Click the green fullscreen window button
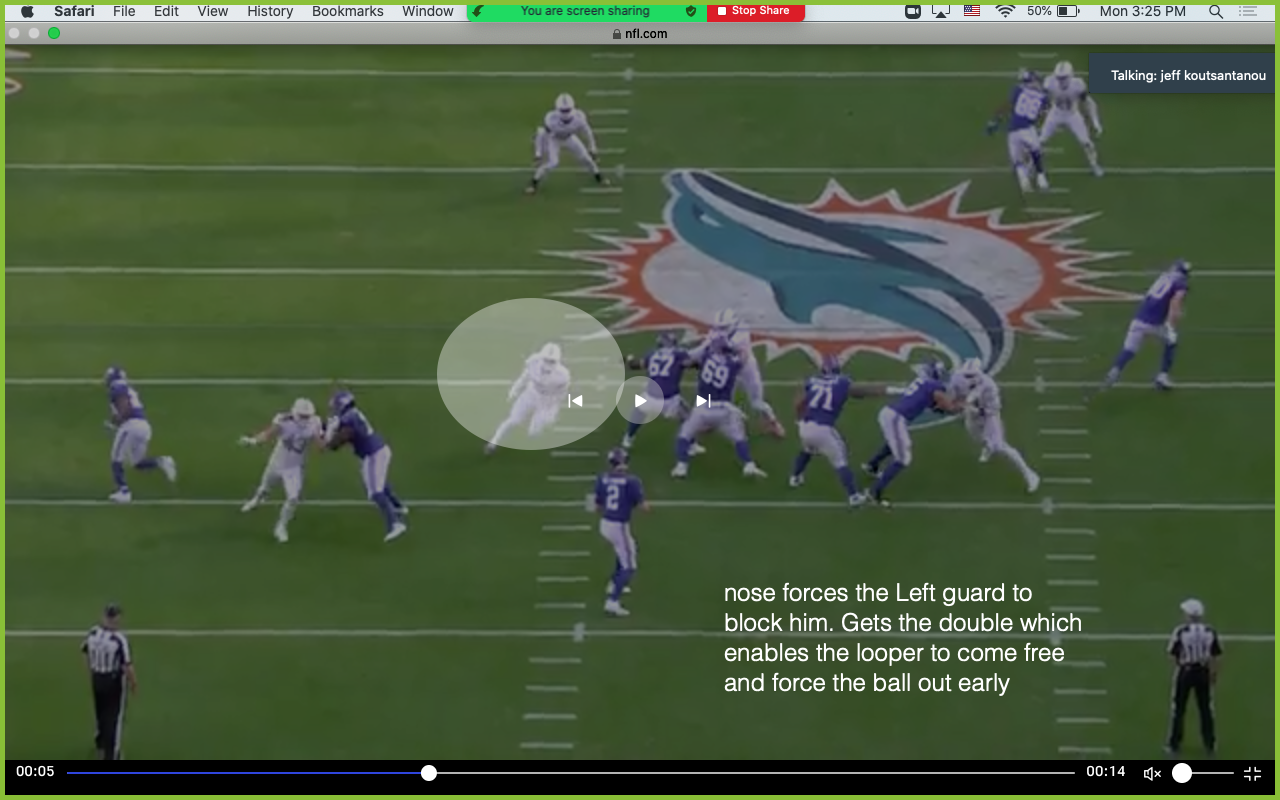This screenshot has height=800, width=1280. tap(54, 33)
